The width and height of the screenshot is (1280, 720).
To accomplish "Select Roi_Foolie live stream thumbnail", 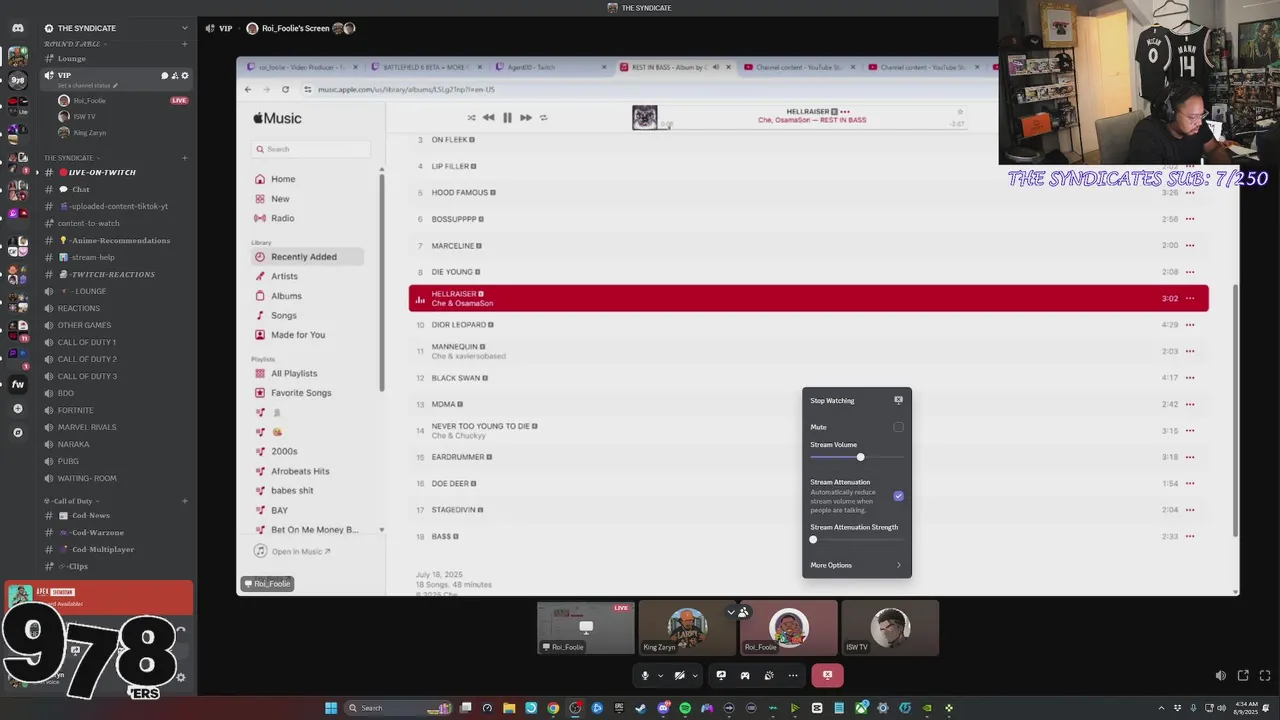I will 586,627.
